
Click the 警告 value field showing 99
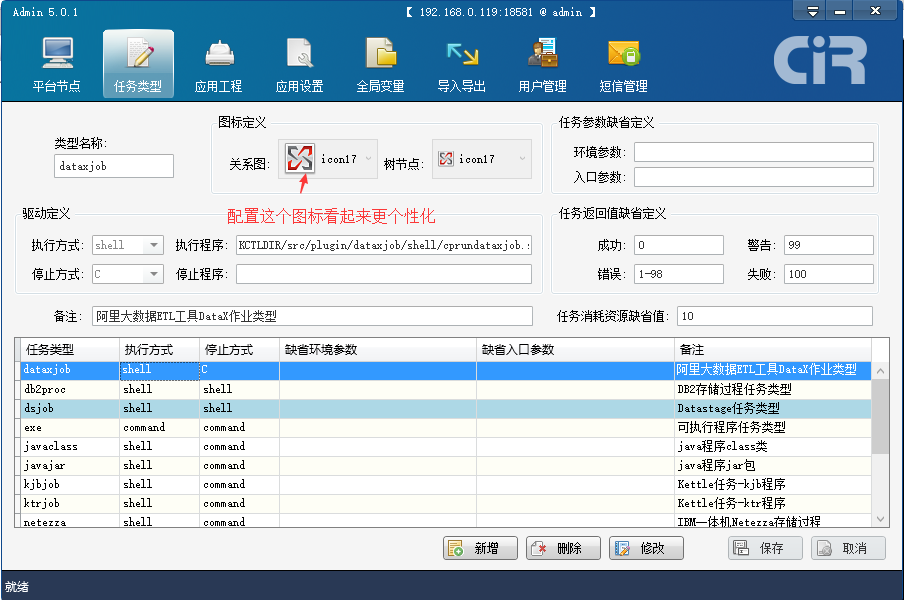pos(828,245)
